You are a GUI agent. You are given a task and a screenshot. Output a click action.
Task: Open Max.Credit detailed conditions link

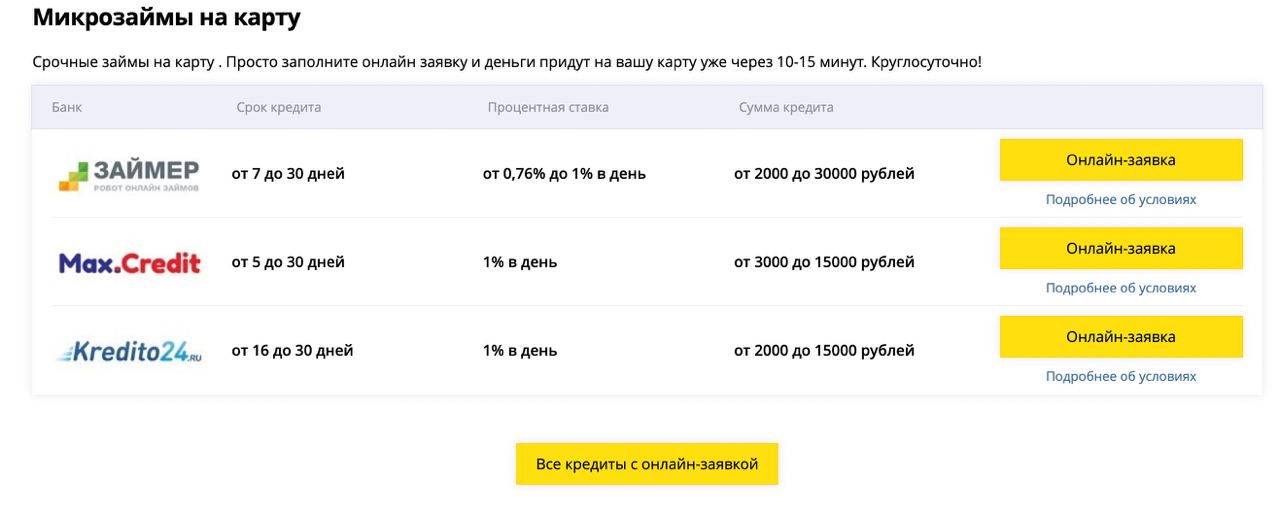[x=1121, y=288]
